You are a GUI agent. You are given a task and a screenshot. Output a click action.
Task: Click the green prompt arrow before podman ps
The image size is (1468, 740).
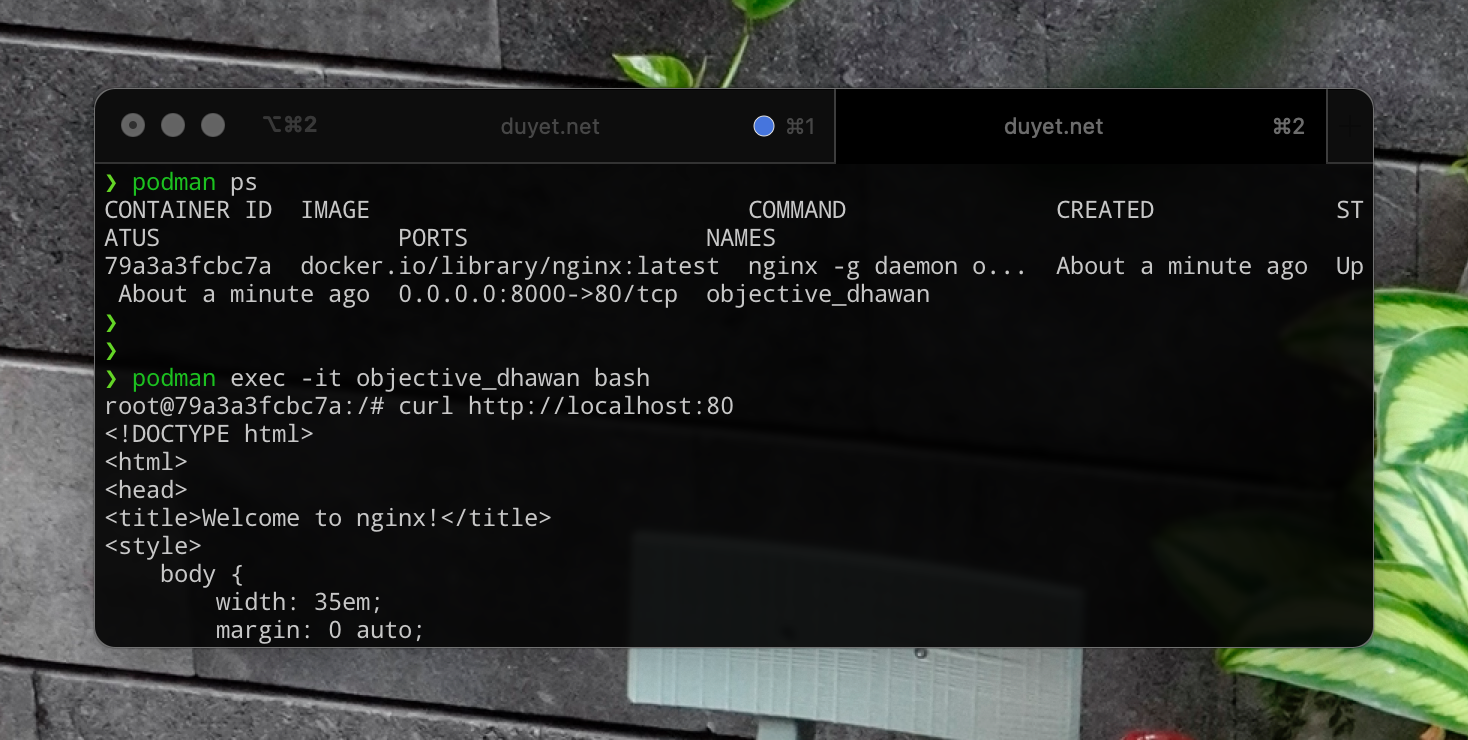pyautogui.click(x=111, y=182)
